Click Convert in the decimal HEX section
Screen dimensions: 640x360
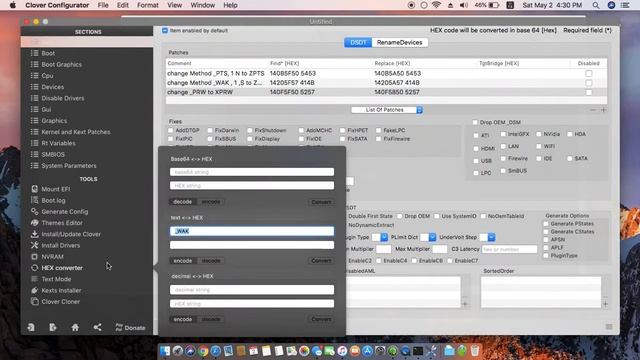(321, 319)
